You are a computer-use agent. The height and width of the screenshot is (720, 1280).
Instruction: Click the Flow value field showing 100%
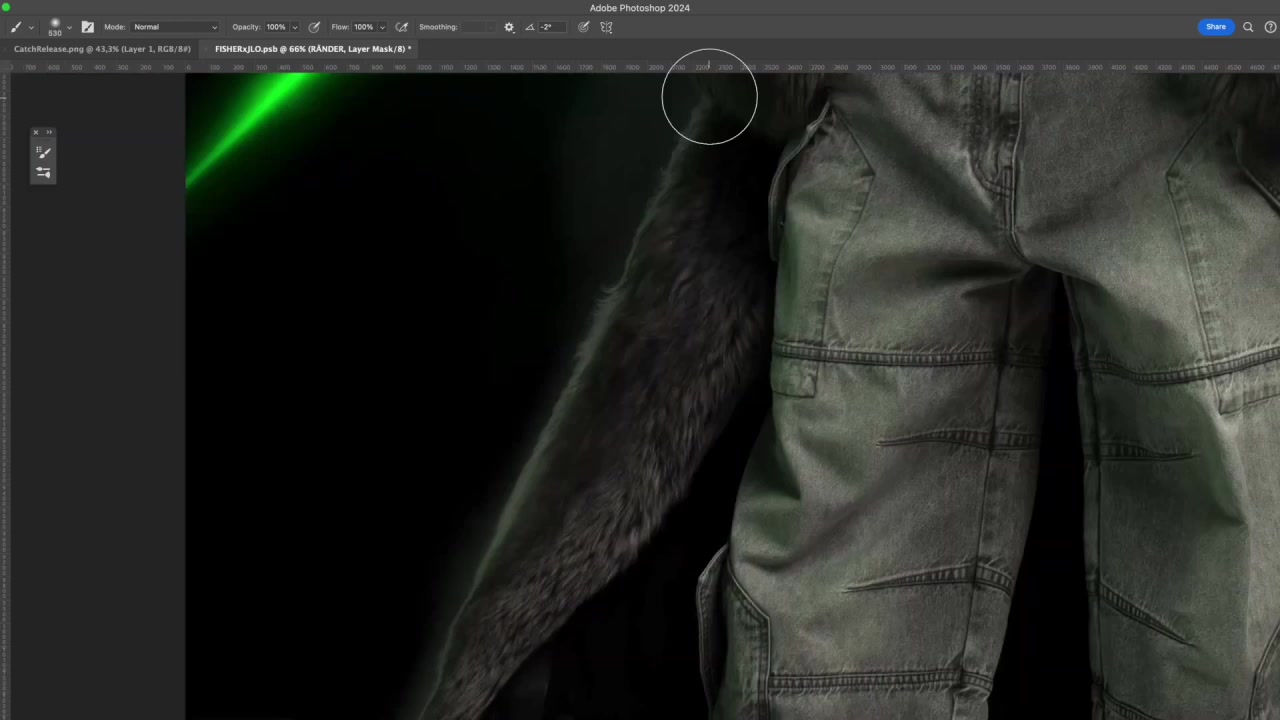364,27
